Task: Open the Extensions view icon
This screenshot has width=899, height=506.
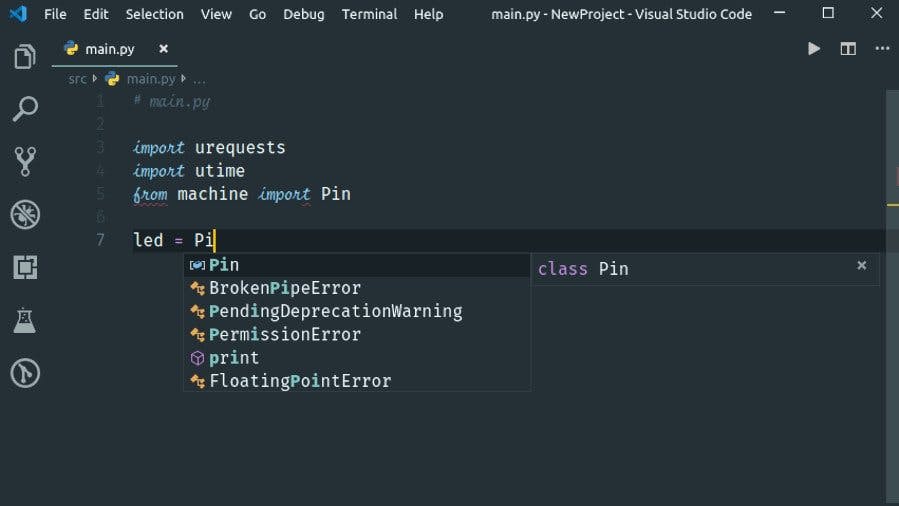Action: pyautogui.click(x=25, y=267)
